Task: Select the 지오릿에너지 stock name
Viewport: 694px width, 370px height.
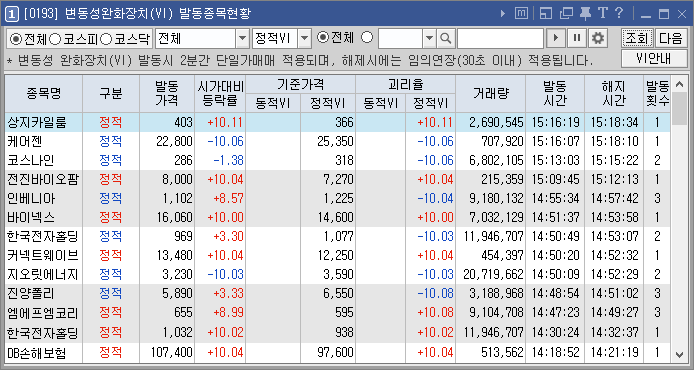Action: tap(43, 274)
